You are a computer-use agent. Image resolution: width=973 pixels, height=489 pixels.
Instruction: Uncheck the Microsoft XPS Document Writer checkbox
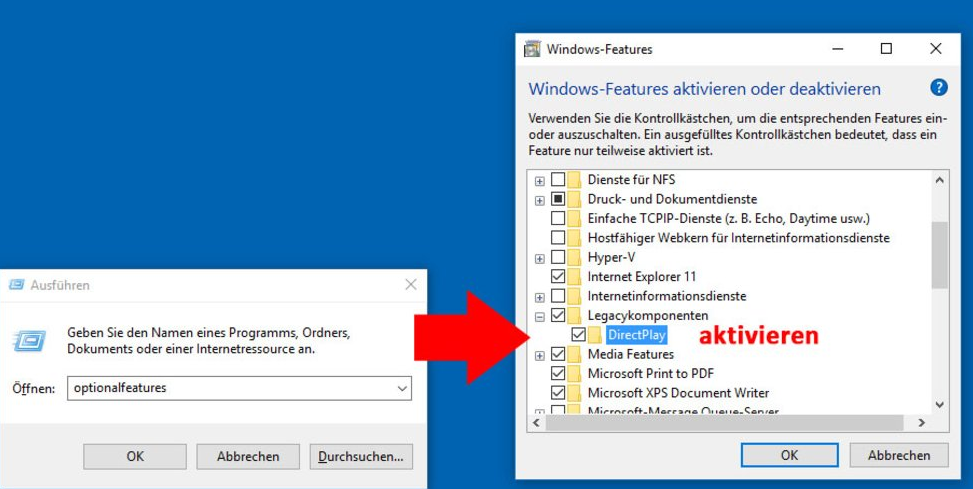(x=558, y=393)
